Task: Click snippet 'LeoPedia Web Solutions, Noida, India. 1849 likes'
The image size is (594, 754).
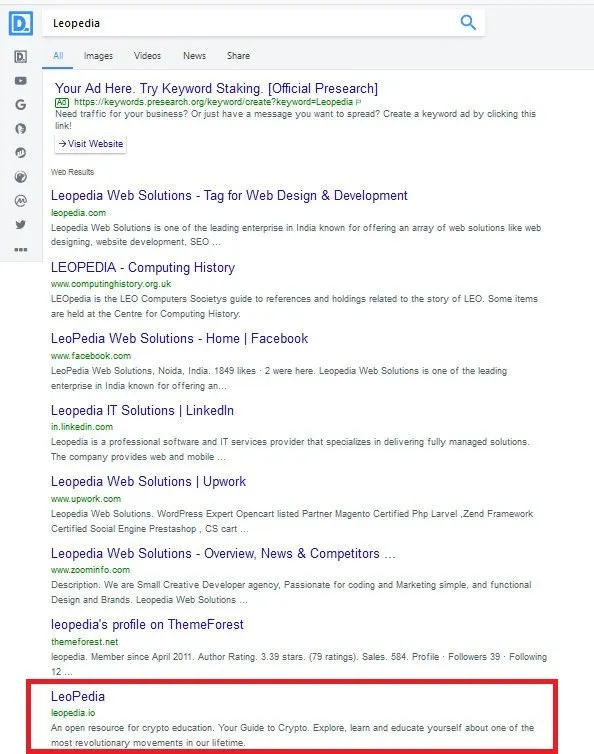Action: click(x=279, y=378)
